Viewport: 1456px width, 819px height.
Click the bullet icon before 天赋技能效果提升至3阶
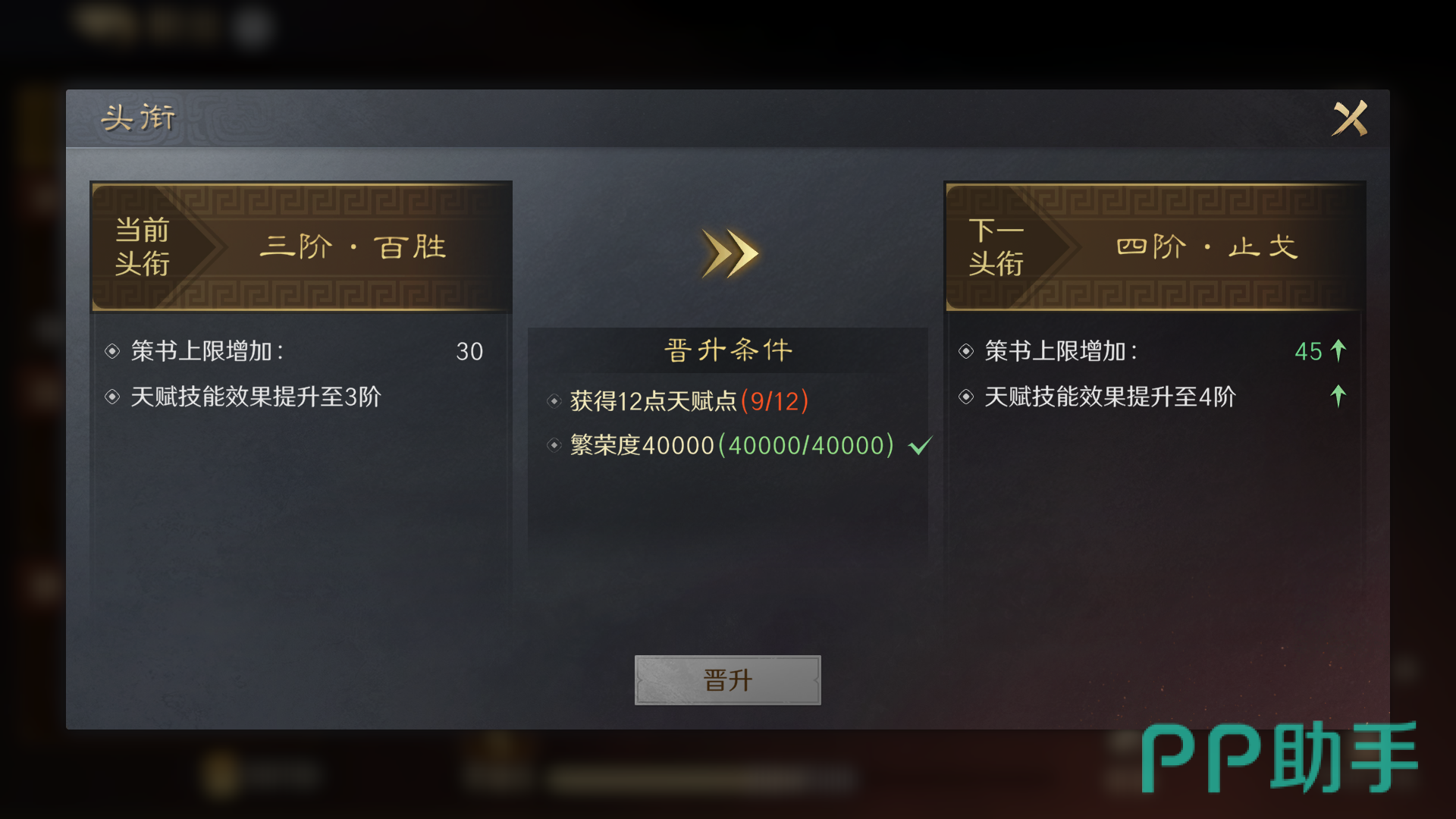point(112,397)
